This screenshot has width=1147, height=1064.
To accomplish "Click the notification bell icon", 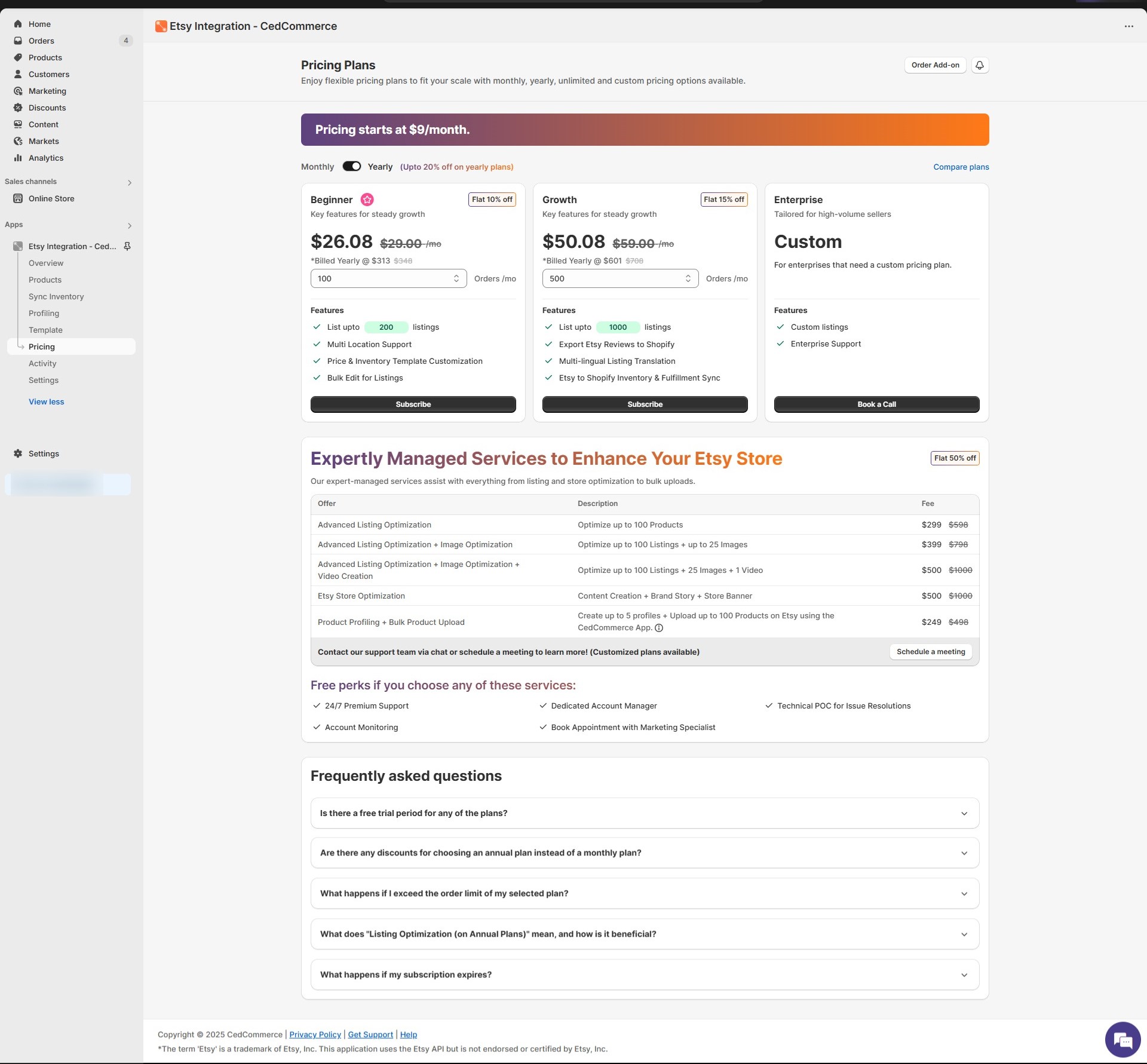I will click(980, 65).
